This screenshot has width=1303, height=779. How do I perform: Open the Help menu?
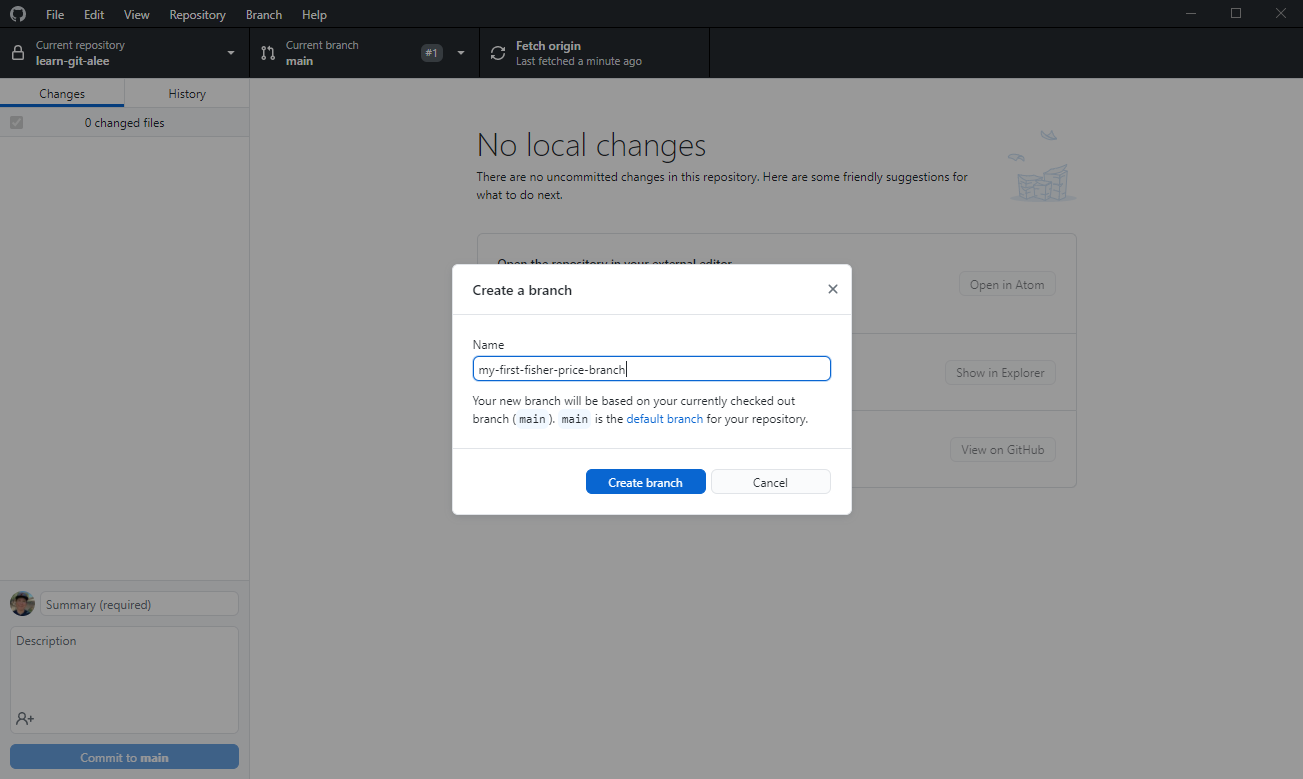coord(314,15)
